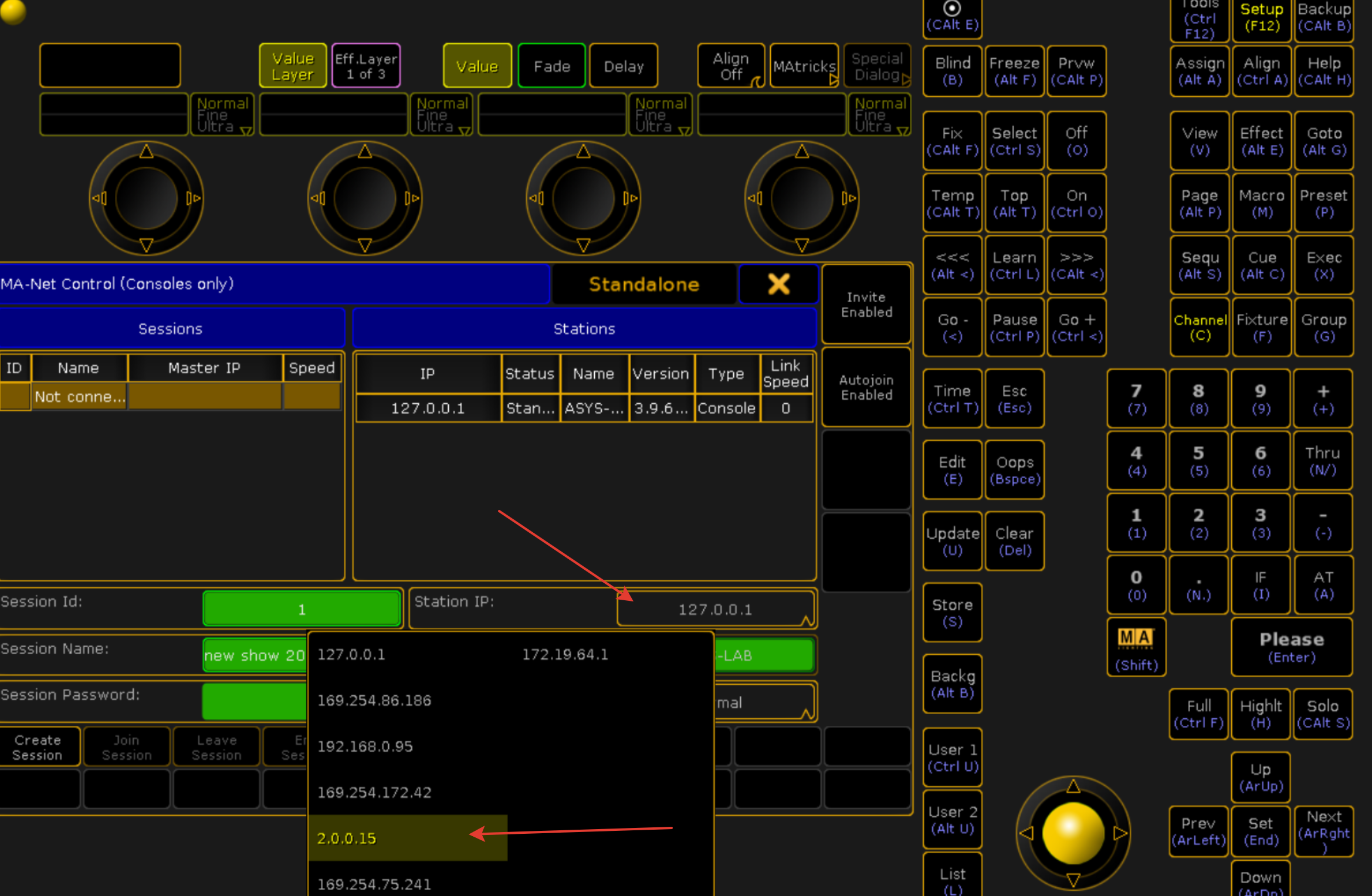
Task: Toggle the Solo (CAlt S) key
Action: click(x=1323, y=714)
